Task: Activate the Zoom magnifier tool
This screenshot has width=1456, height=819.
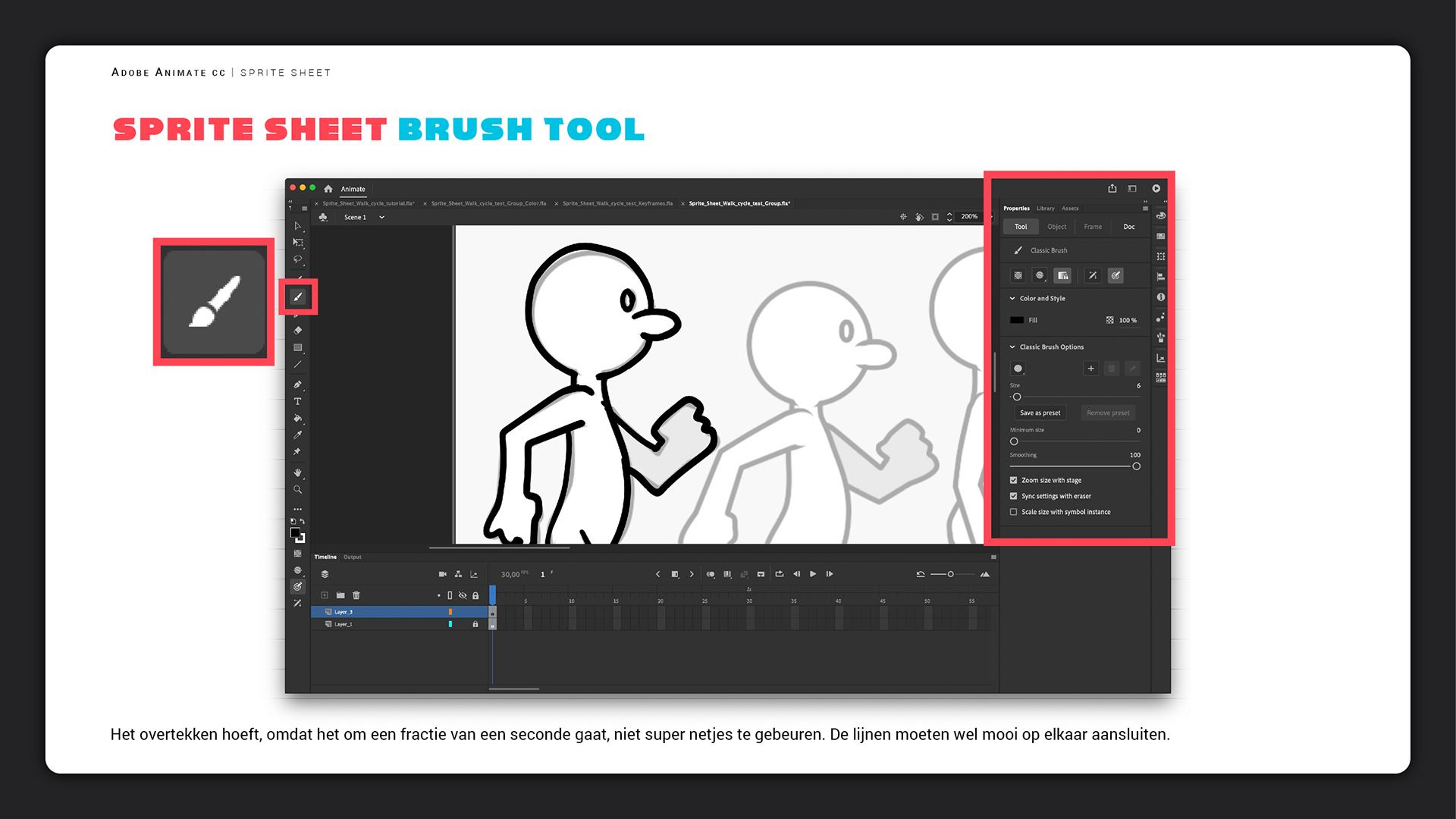Action: pos(298,489)
